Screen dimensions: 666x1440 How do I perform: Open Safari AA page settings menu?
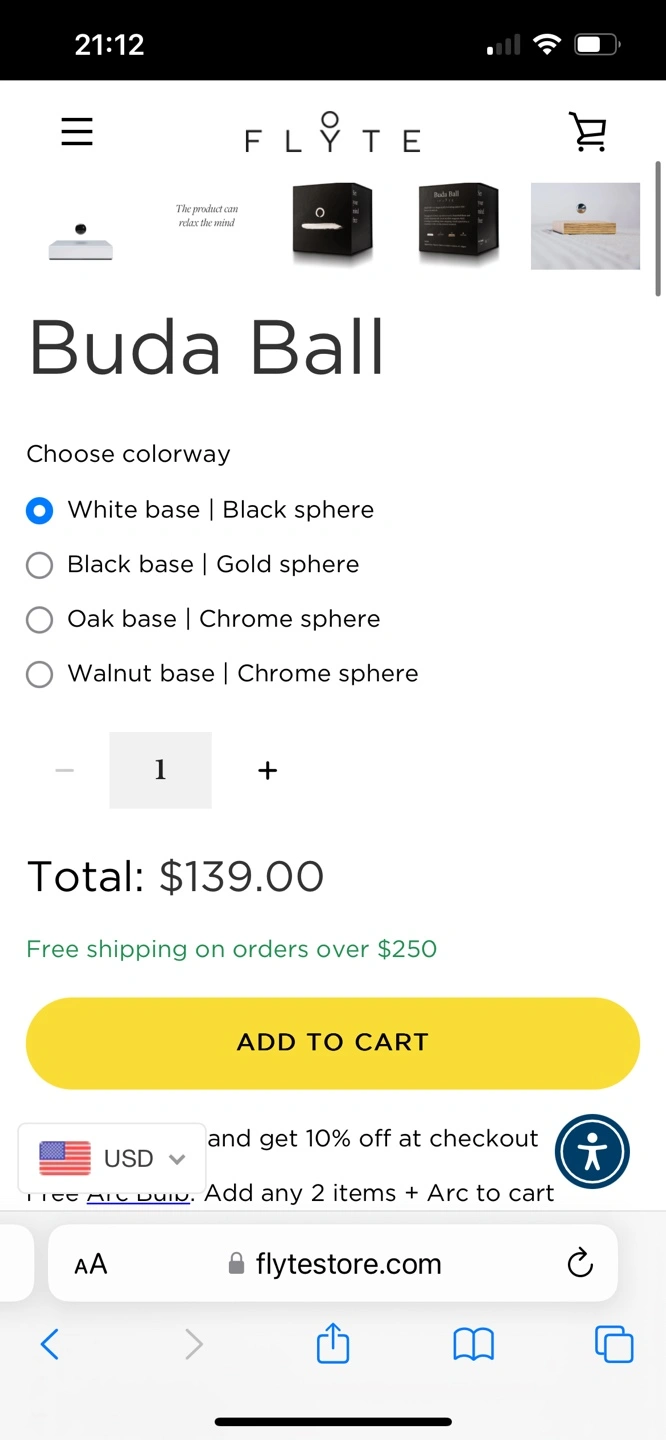91,1264
